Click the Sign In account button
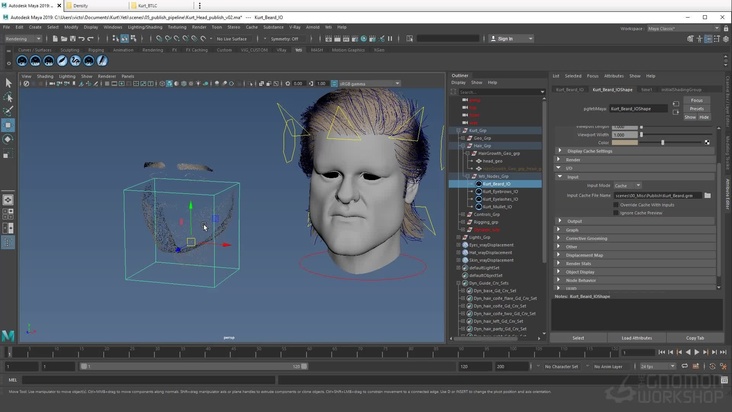The image size is (732, 412). (504, 39)
